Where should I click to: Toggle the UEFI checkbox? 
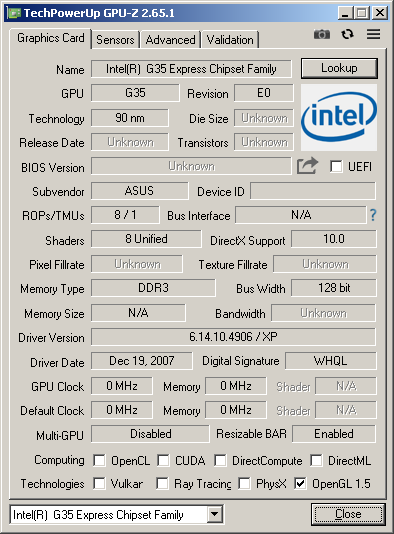point(336,167)
